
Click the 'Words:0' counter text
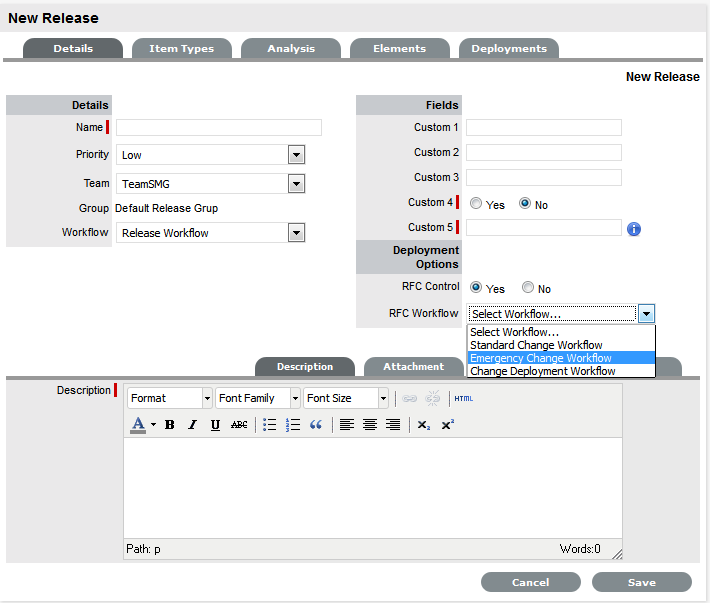[580, 549]
